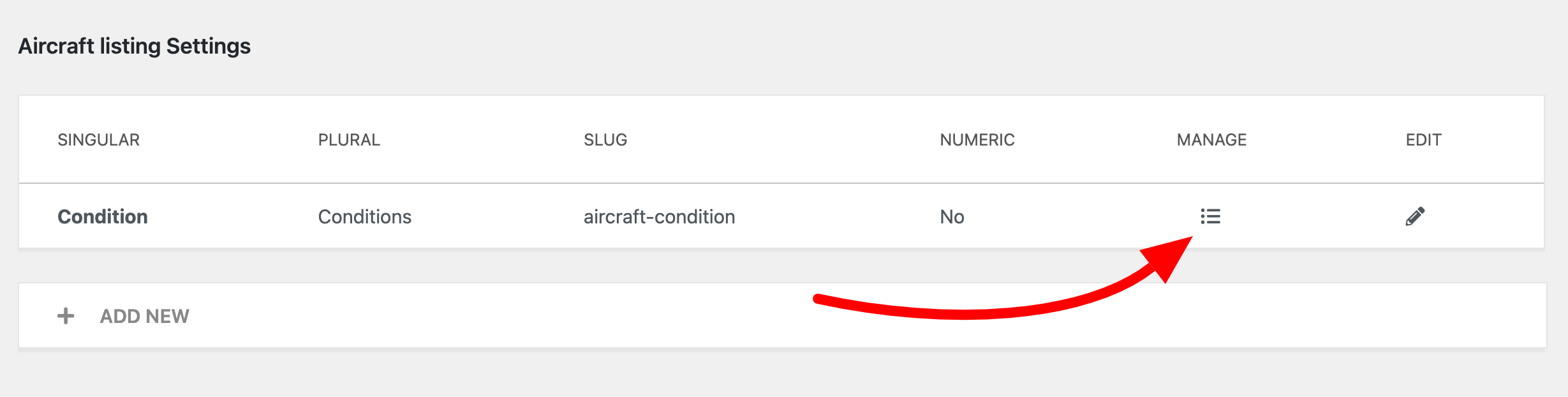Click the pencil edit icon for Condition
Image resolution: width=1568 pixels, height=397 pixels.
1415,216
